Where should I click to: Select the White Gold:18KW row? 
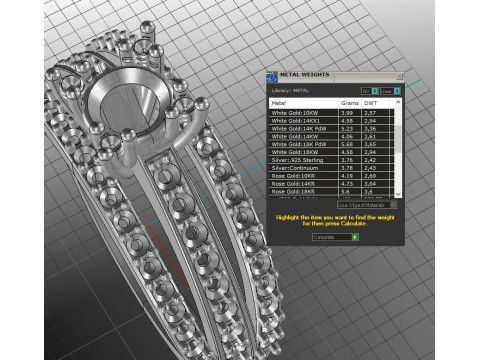[x=332, y=152]
